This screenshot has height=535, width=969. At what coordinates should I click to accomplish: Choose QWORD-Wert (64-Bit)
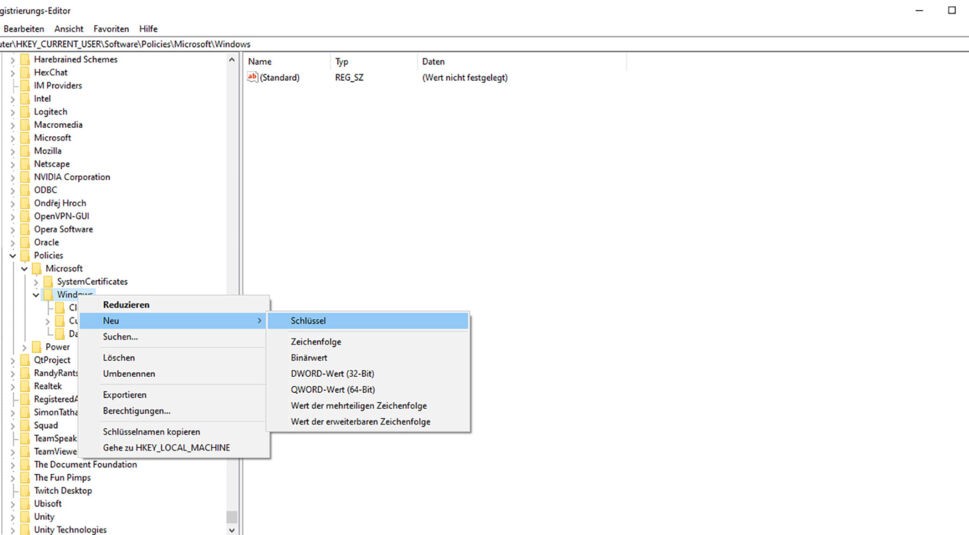pos(368,390)
